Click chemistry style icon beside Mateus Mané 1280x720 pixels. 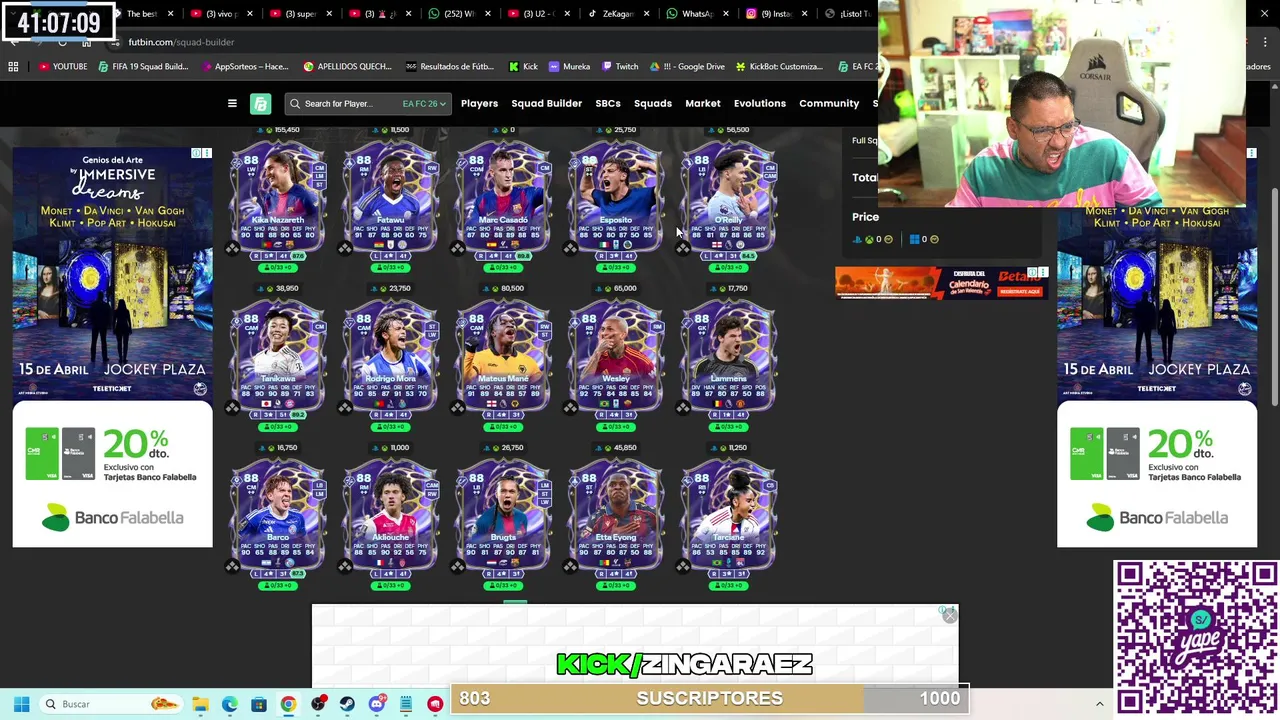coord(457,407)
